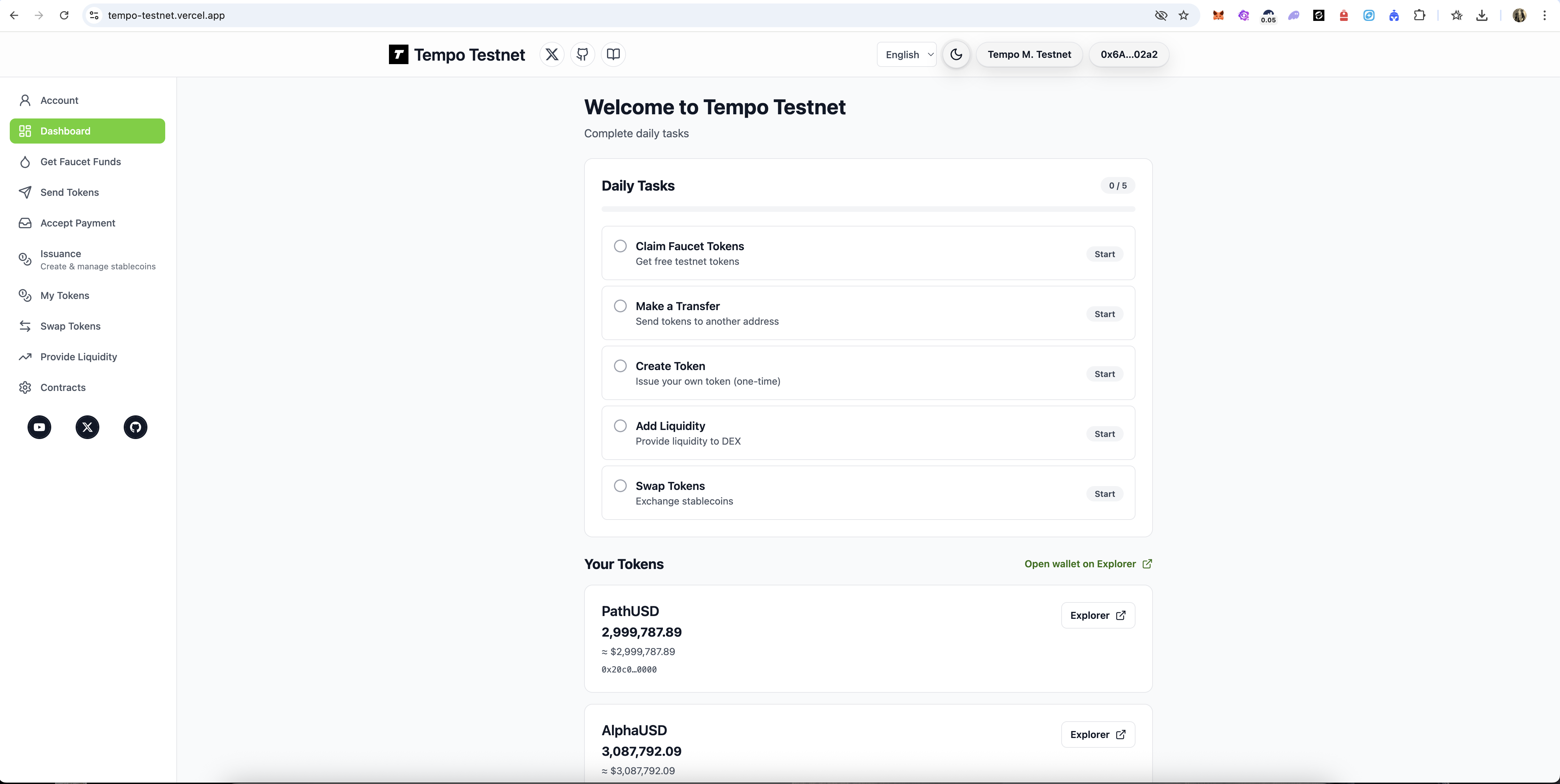The height and width of the screenshot is (784, 1560).
Task: Open the MetaMask fox extension
Action: [x=1218, y=16]
